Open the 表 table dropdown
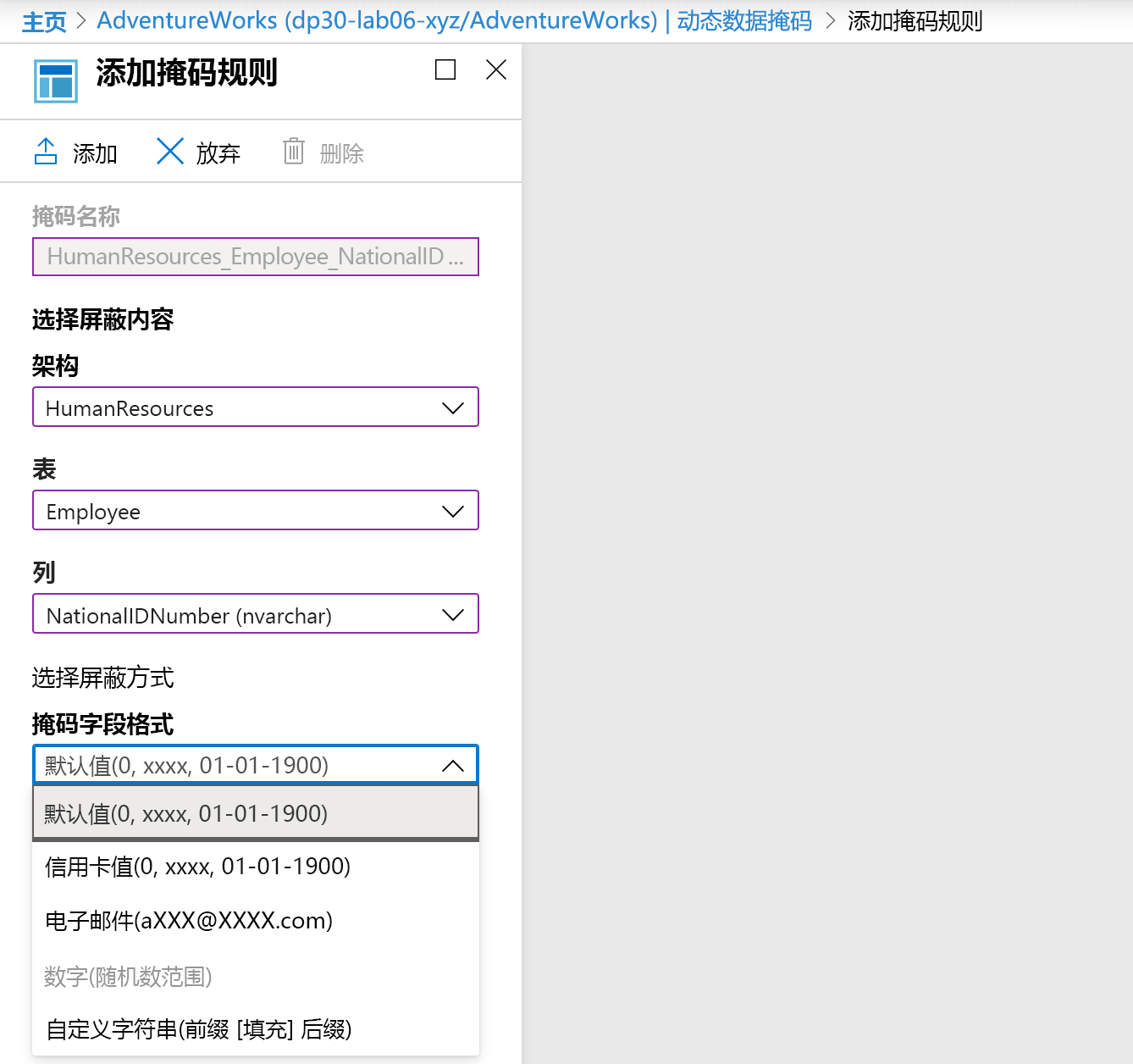 point(451,510)
